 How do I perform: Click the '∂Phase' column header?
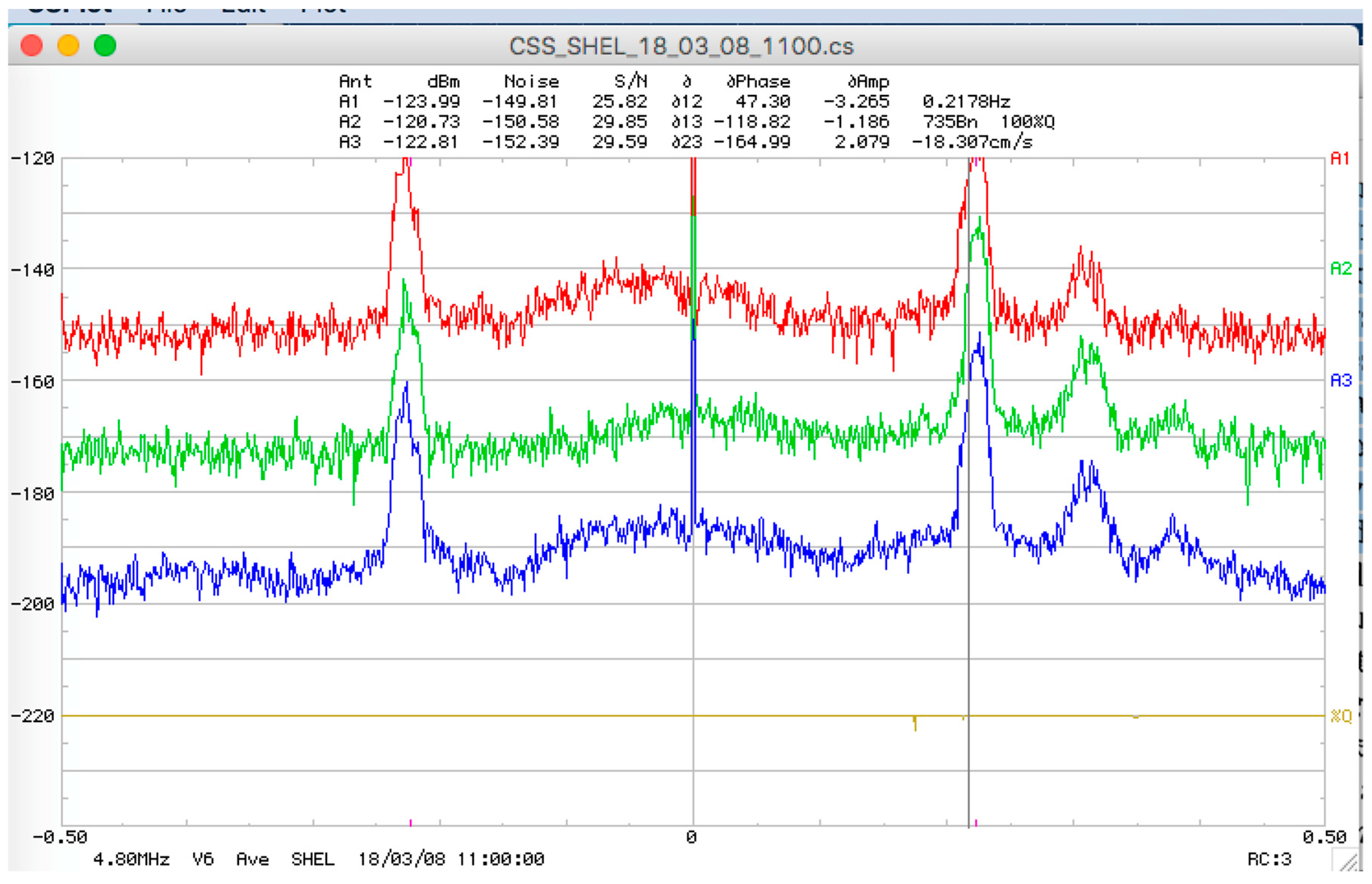[x=758, y=82]
